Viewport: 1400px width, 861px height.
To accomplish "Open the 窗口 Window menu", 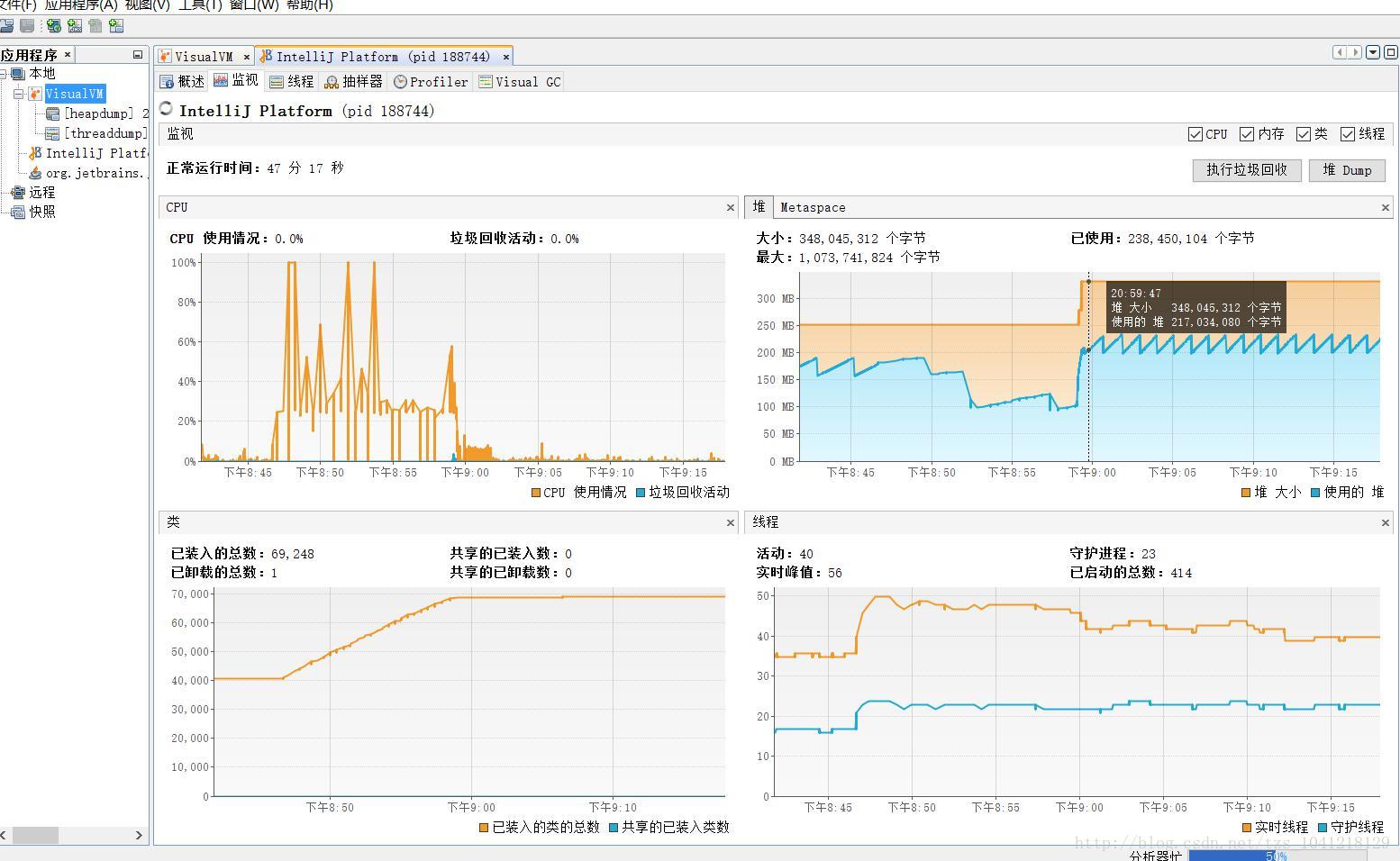I will 254,5.
